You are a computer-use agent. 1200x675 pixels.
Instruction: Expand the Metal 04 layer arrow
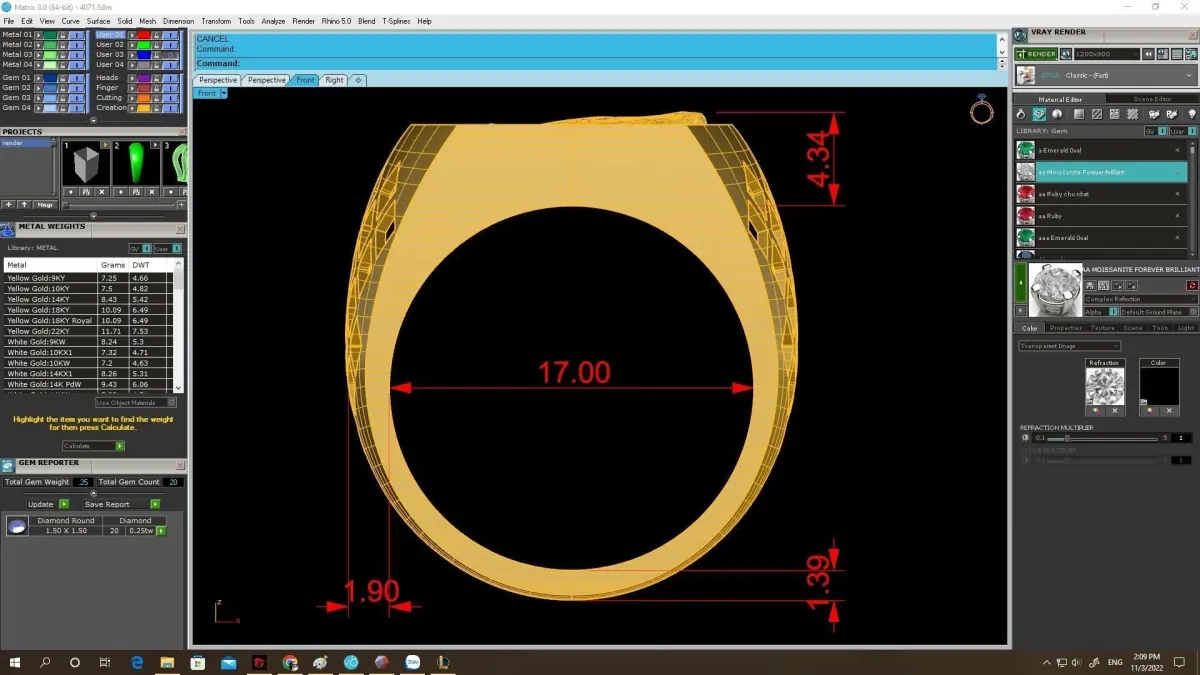(39, 65)
